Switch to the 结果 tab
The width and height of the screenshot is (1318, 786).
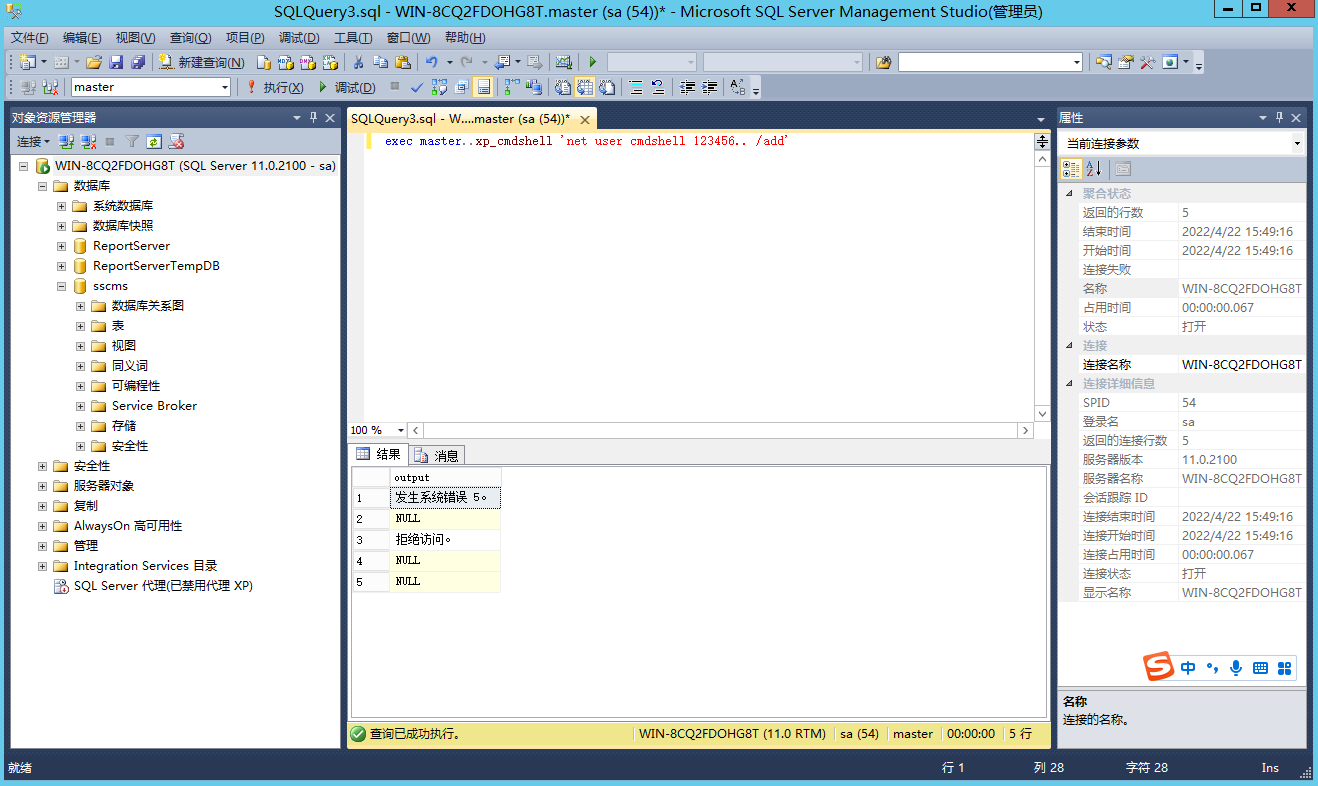(x=379, y=454)
